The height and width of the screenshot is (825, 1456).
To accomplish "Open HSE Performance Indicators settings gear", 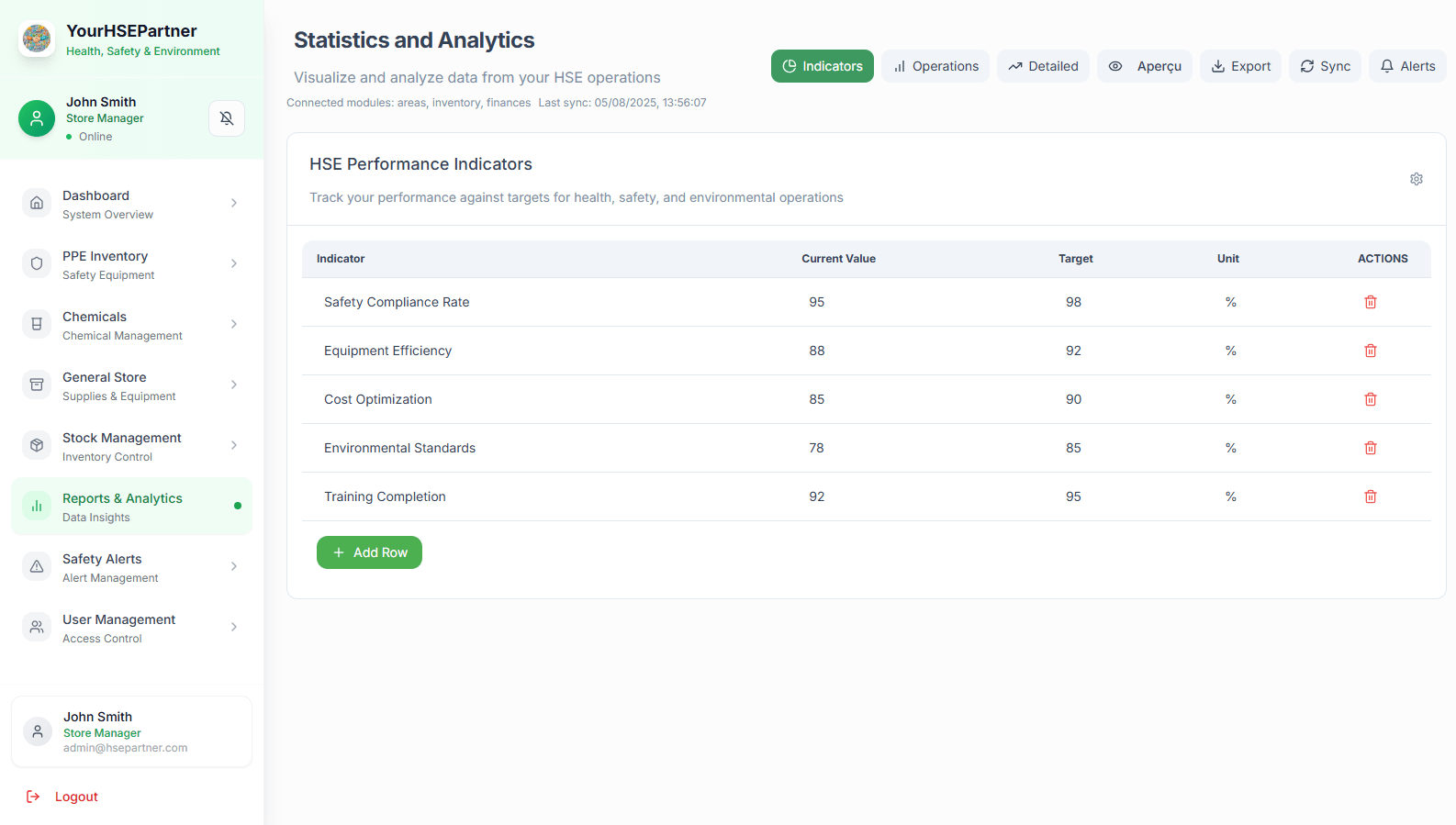I will coord(1416,179).
